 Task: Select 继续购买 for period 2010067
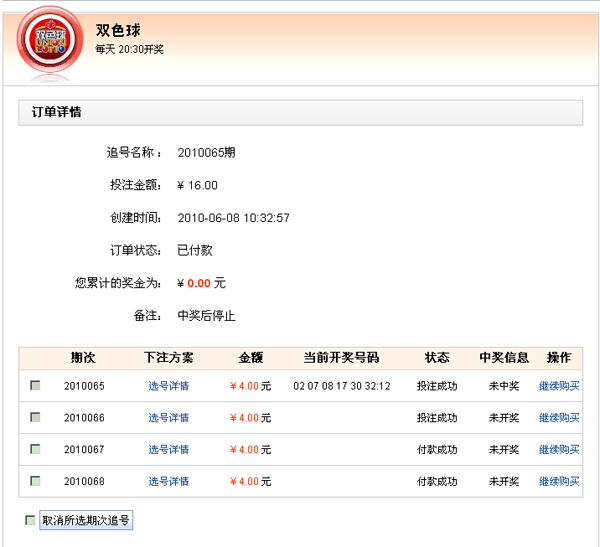(559, 450)
